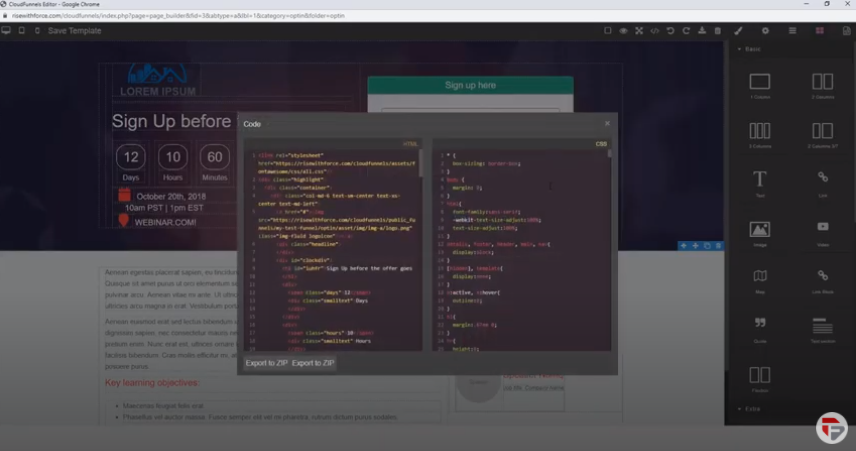
Task: Open the gear settings panel
Action: 766,31
